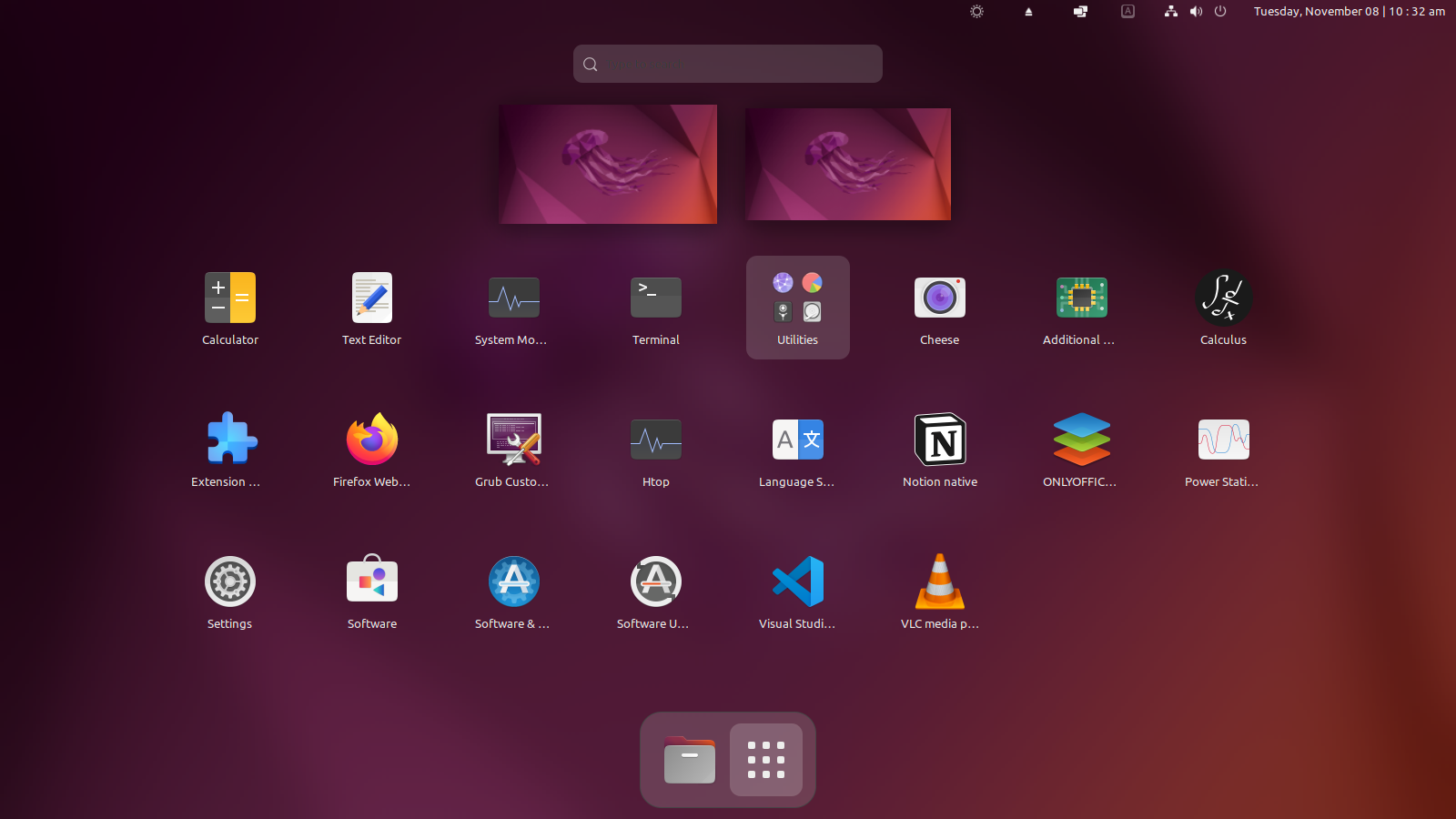Launch the Calculus app
The width and height of the screenshot is (1456, 819).
pos(1224,308)
